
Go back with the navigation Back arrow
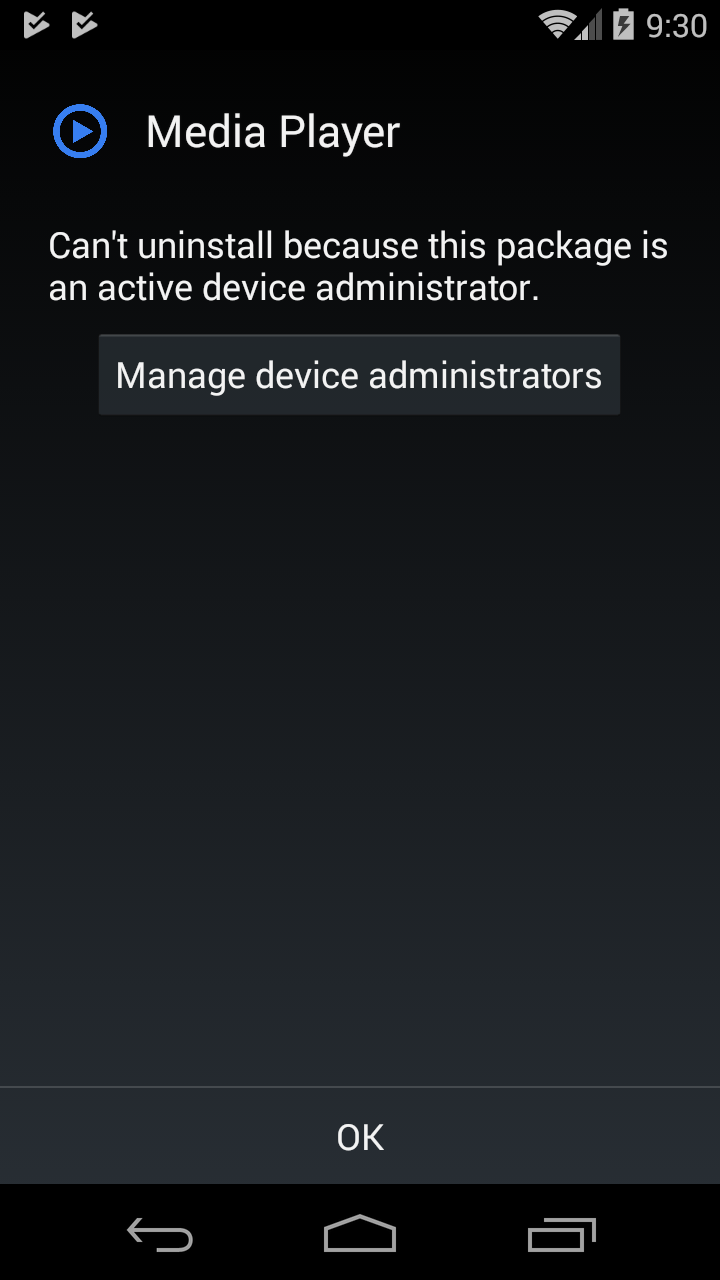click(160, 1234)
